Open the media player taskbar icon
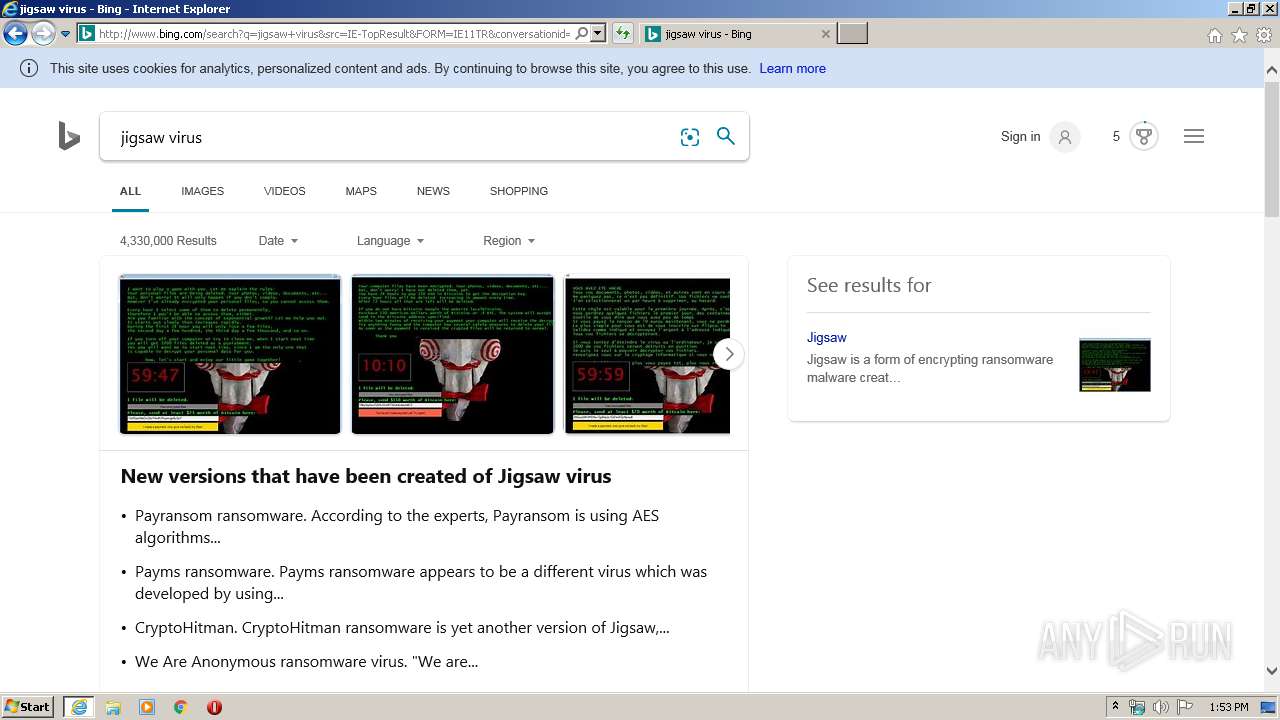The height and width of the screenshot is (720, 1280). (x=147, y=707)
